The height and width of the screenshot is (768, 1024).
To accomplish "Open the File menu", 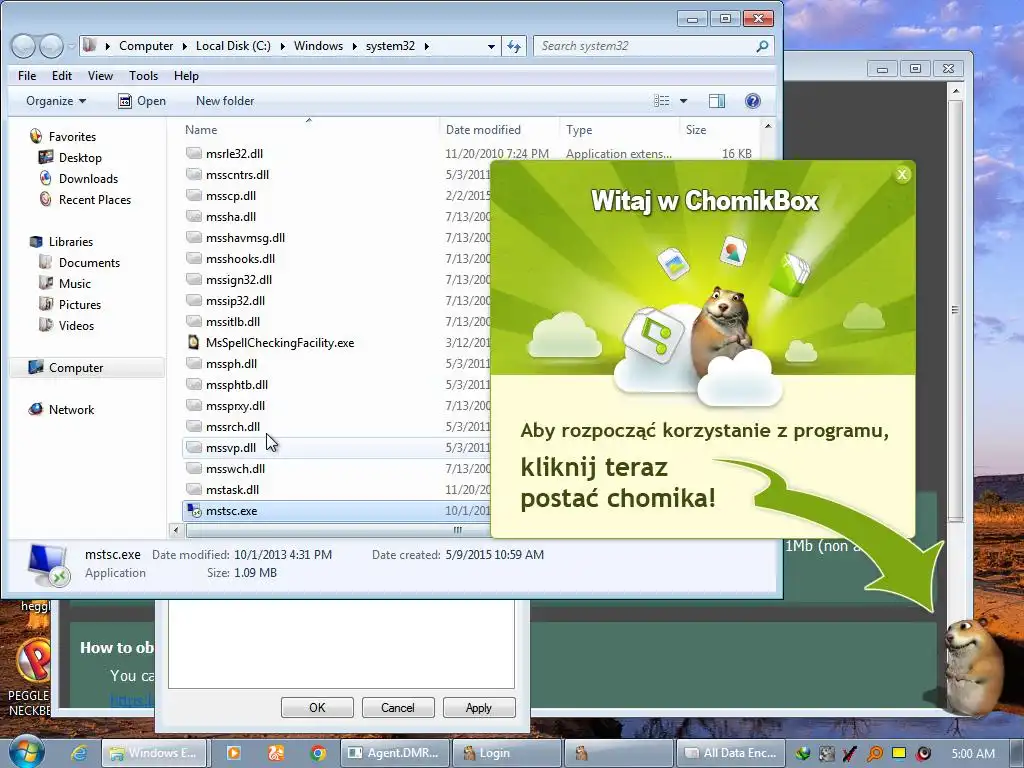I will 27,76.
